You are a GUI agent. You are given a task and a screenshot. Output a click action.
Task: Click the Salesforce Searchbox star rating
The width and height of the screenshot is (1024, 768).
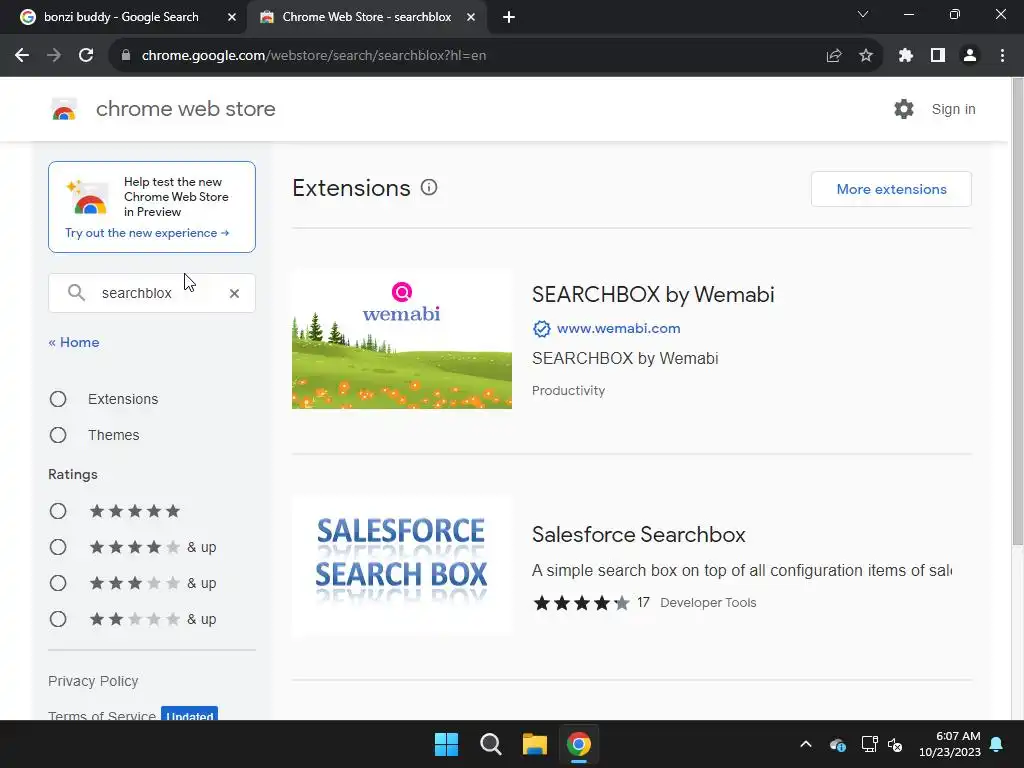[x=581, y=602]
